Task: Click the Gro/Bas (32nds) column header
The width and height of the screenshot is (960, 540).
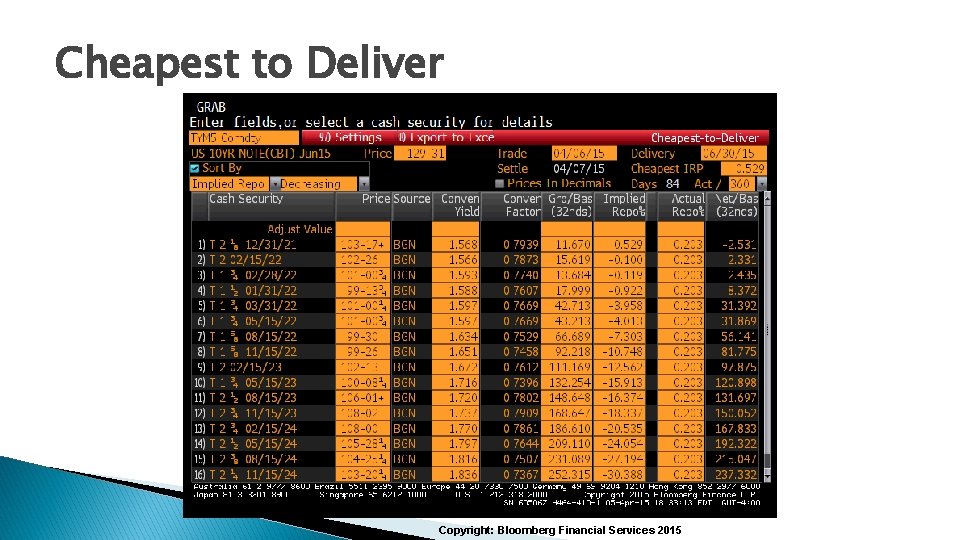Action: pyautogui.click(x=569, y=206)
